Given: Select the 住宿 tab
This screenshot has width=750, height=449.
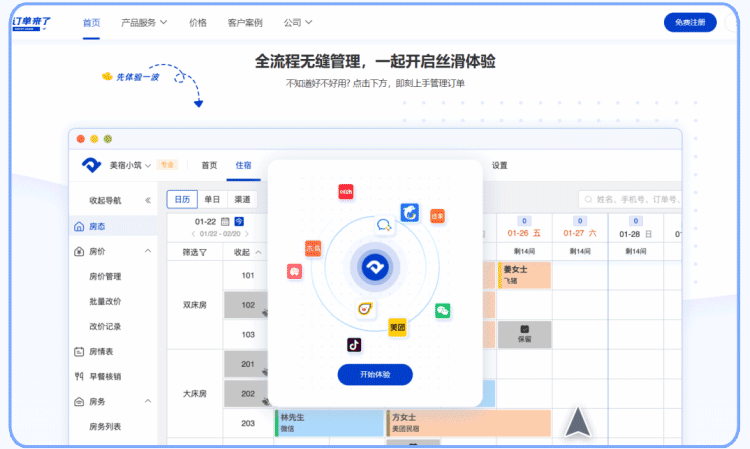Looking at the screenshot, I should point(243,165).
